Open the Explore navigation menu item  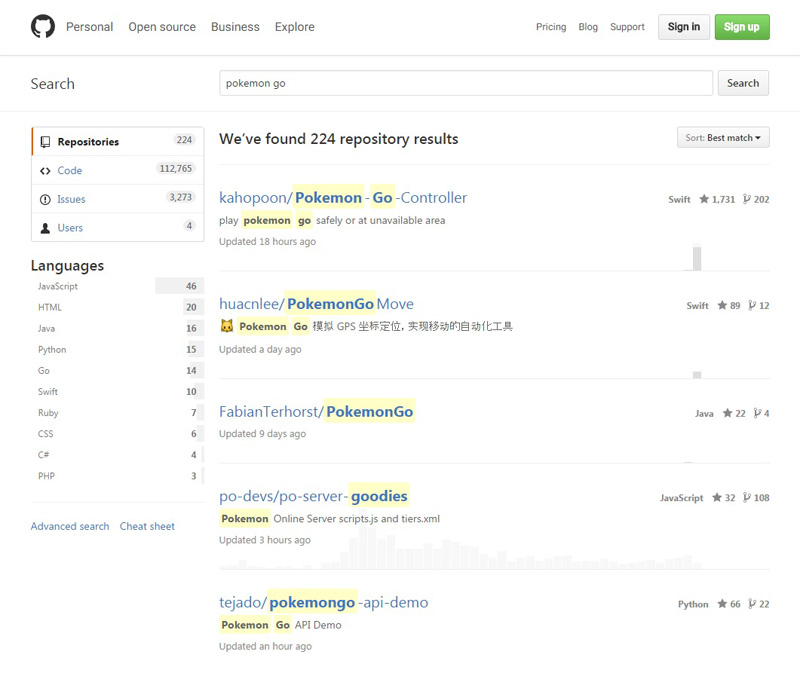pos(293,27)
